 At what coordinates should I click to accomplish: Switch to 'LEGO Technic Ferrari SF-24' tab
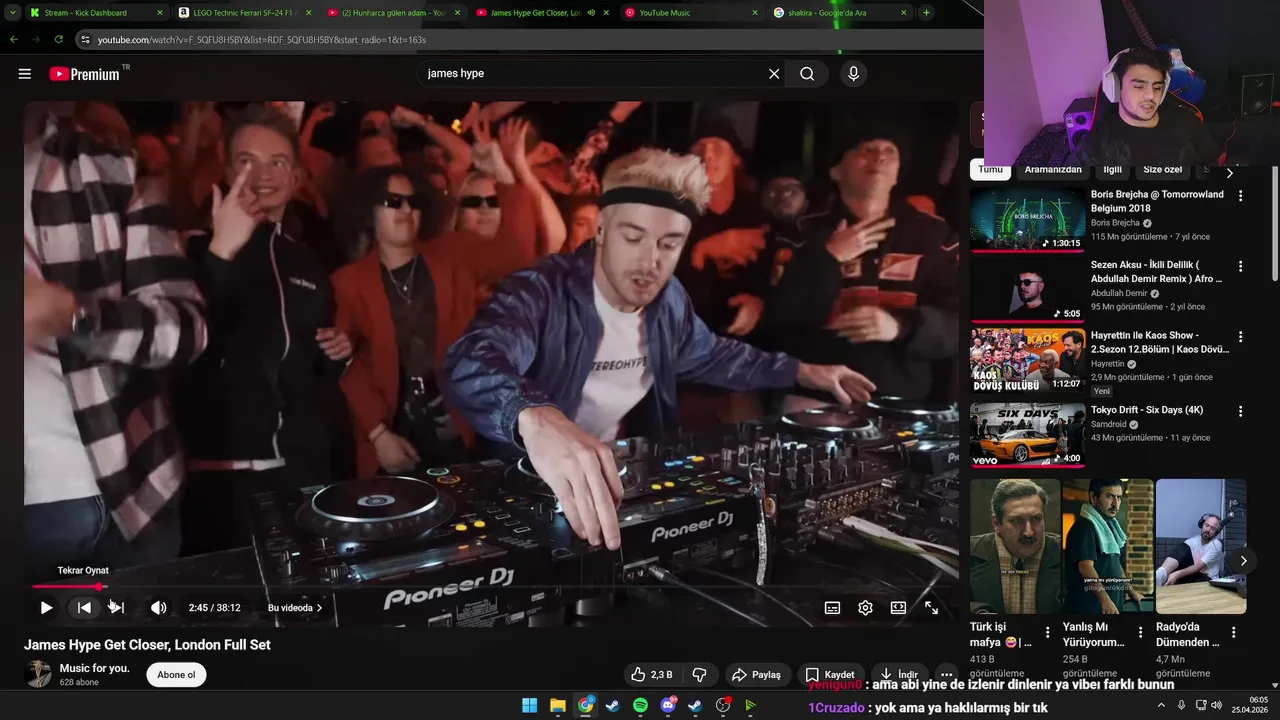tap(244, 13)
